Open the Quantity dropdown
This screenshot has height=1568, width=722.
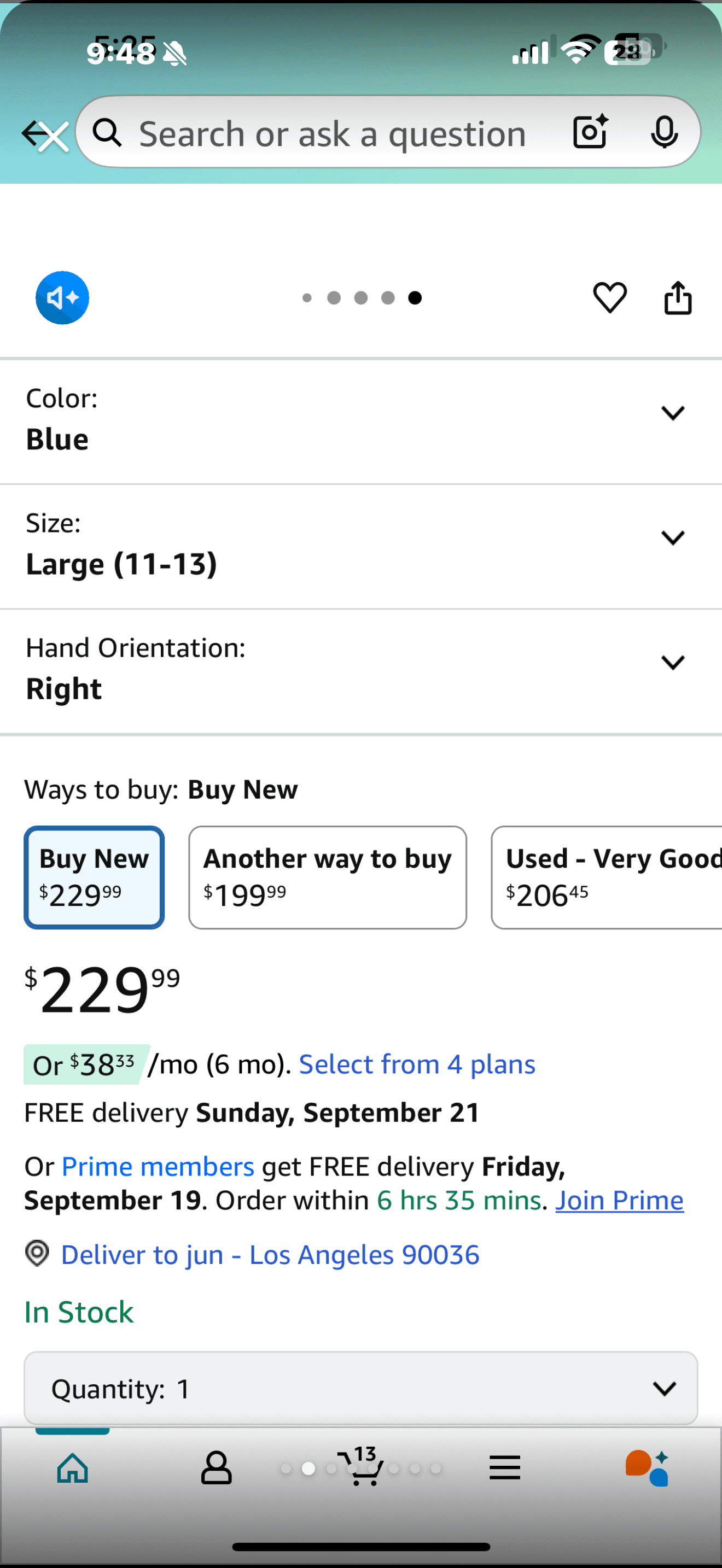pos(360,1389)
